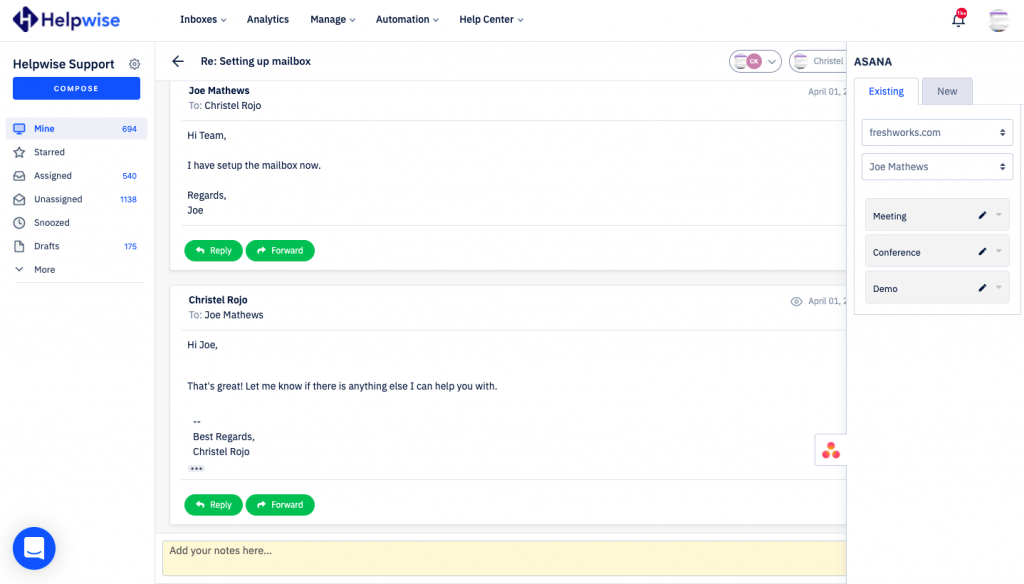
Task: Toggle the eye icon on Christel's message
Action: 796,301
